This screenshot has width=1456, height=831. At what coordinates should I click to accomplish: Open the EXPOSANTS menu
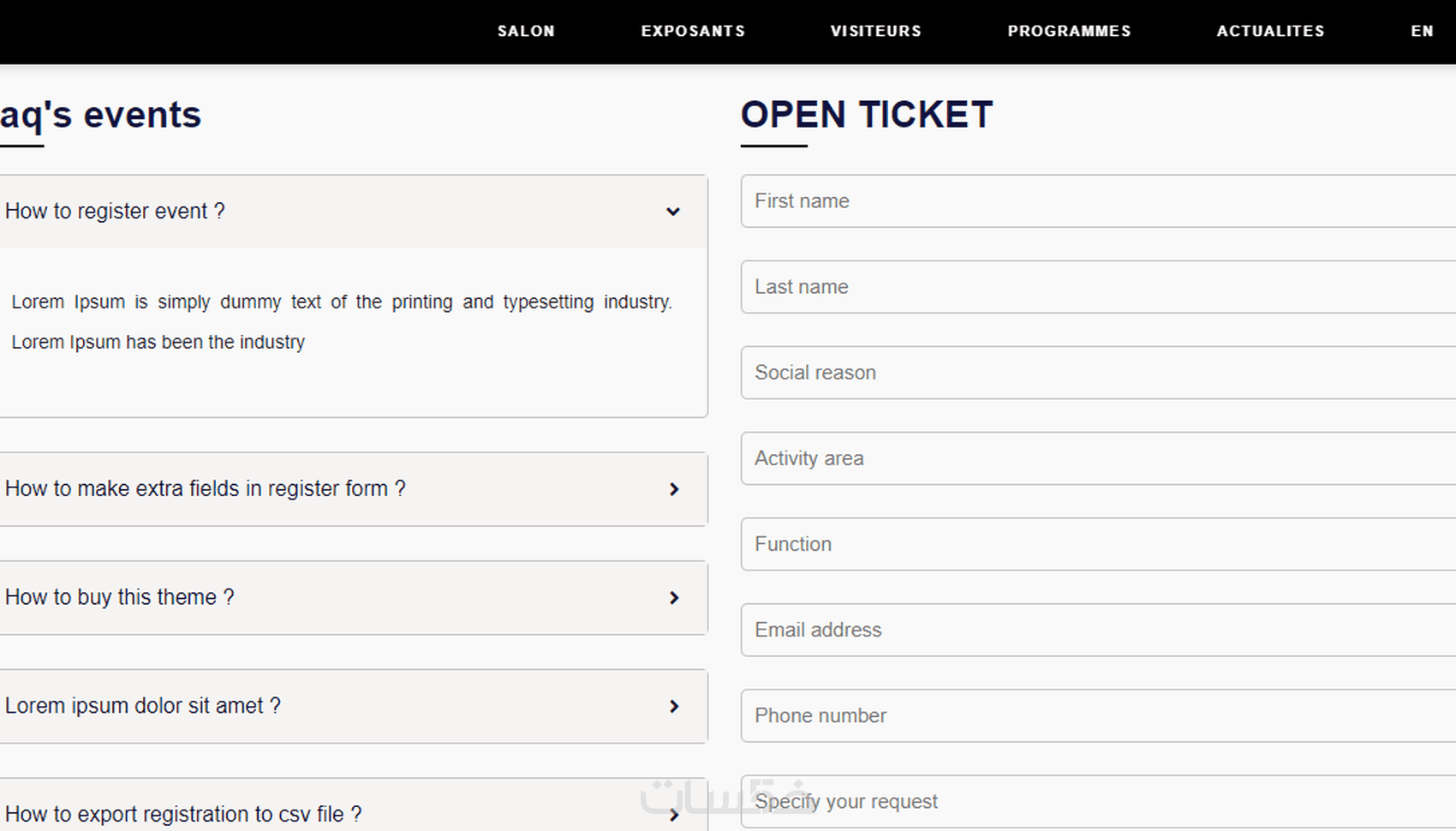coord(693,31)
